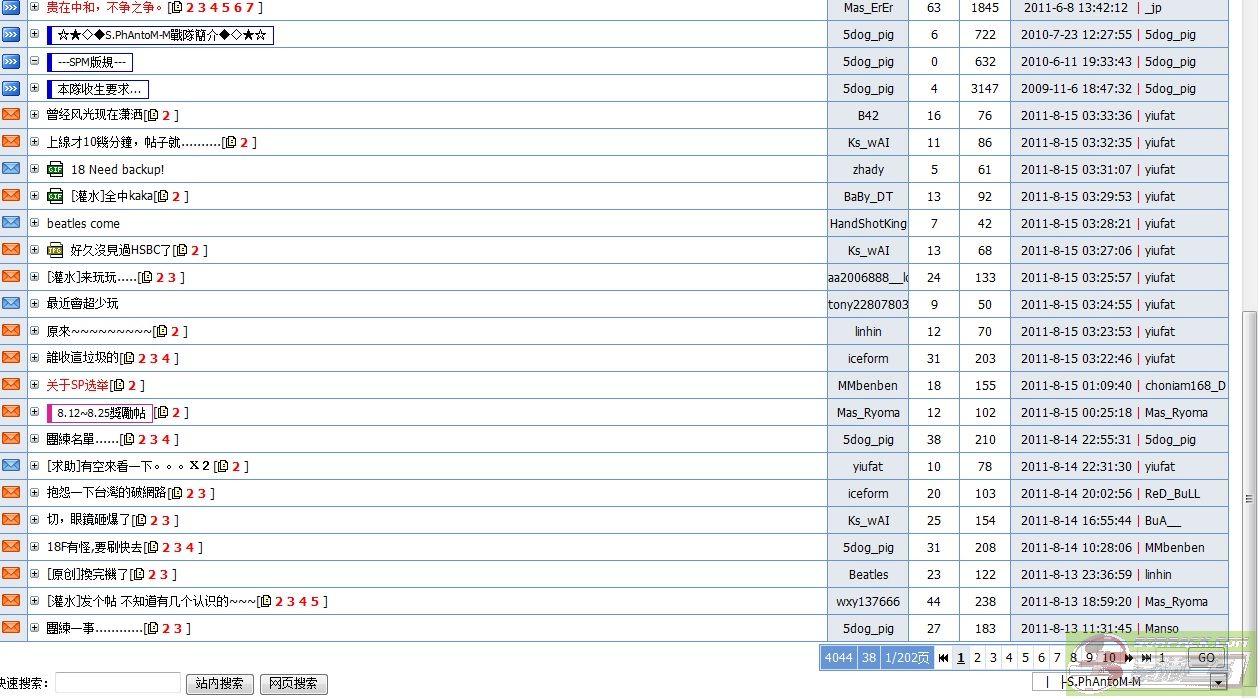Click pinned-thread icon for '---SPM版規---'
This screenshot has width=1258, height=698.
[x=11, y=61]
